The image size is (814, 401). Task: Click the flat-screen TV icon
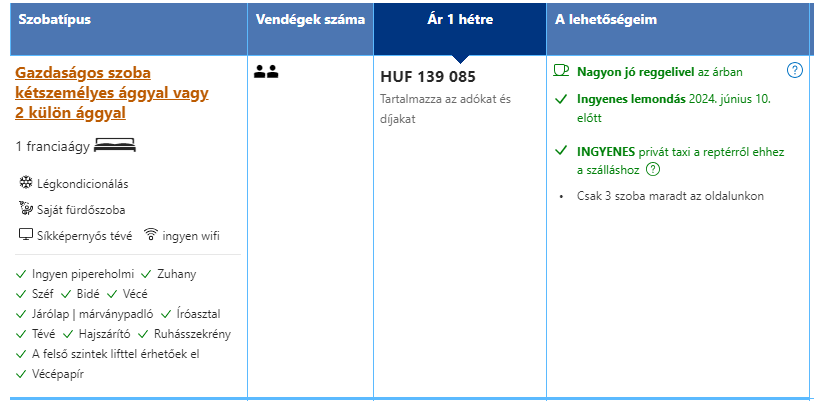[25, 235]
